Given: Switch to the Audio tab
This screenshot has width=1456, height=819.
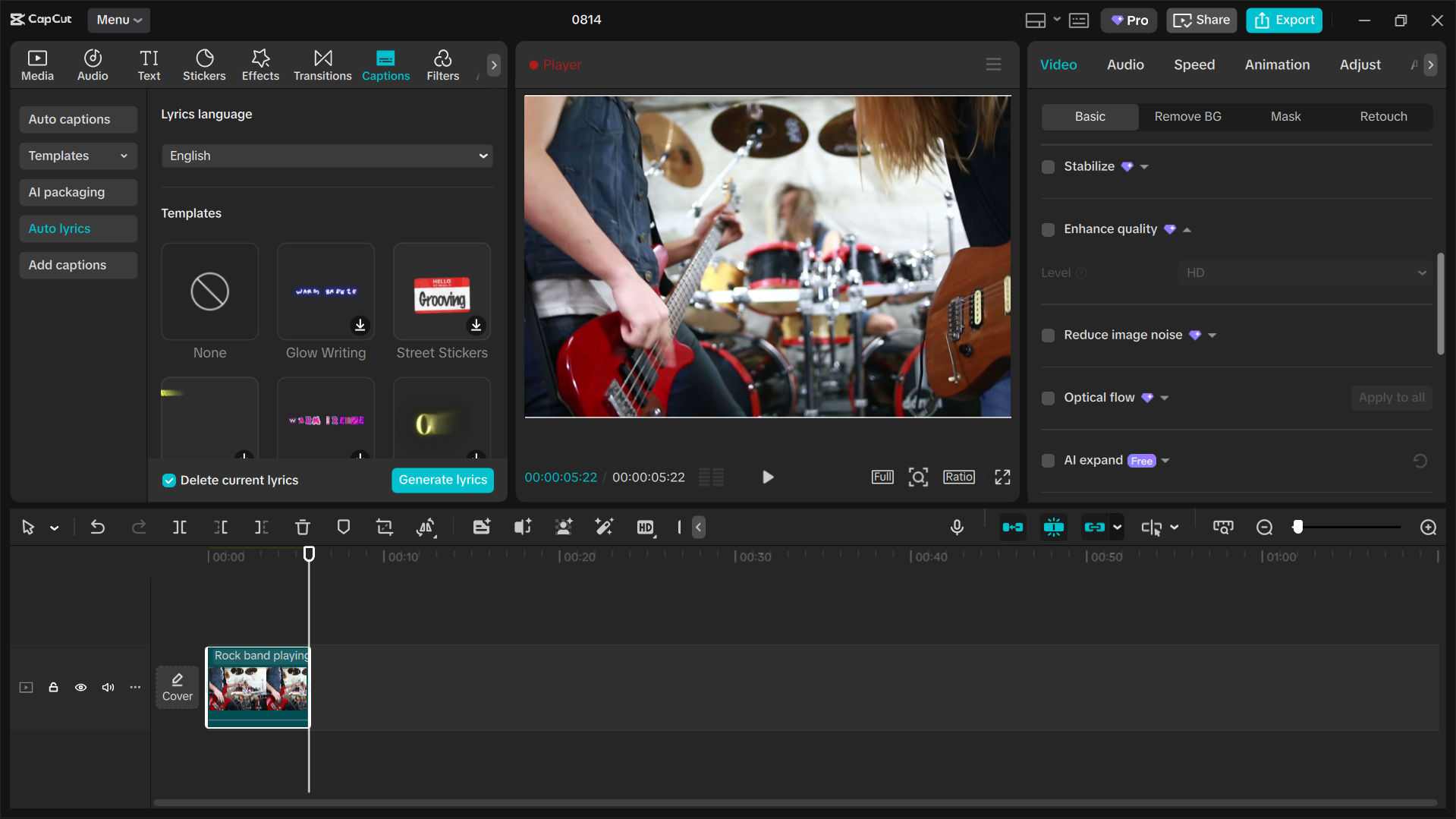Looking at the screenshot, I should click(x=1124, y=65).
